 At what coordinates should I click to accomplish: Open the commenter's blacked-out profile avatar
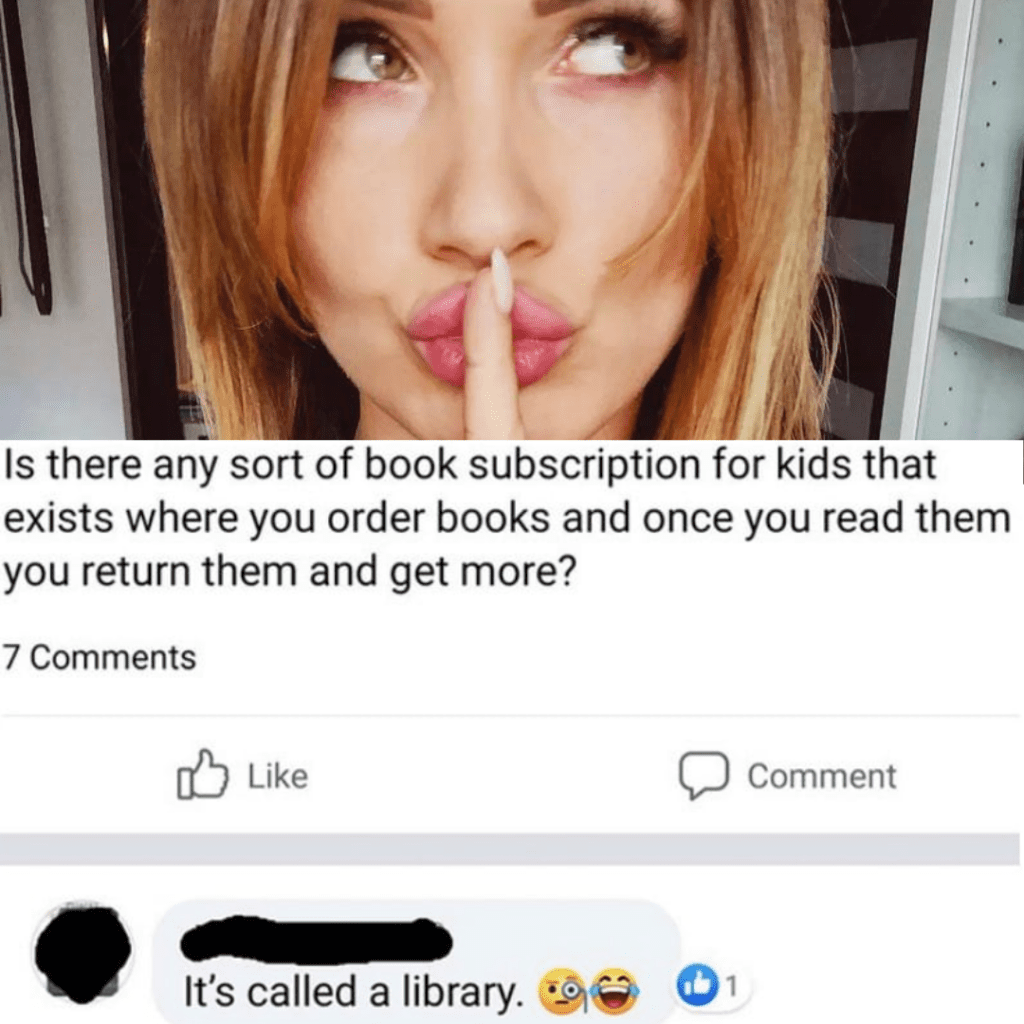tap(83, 954)
